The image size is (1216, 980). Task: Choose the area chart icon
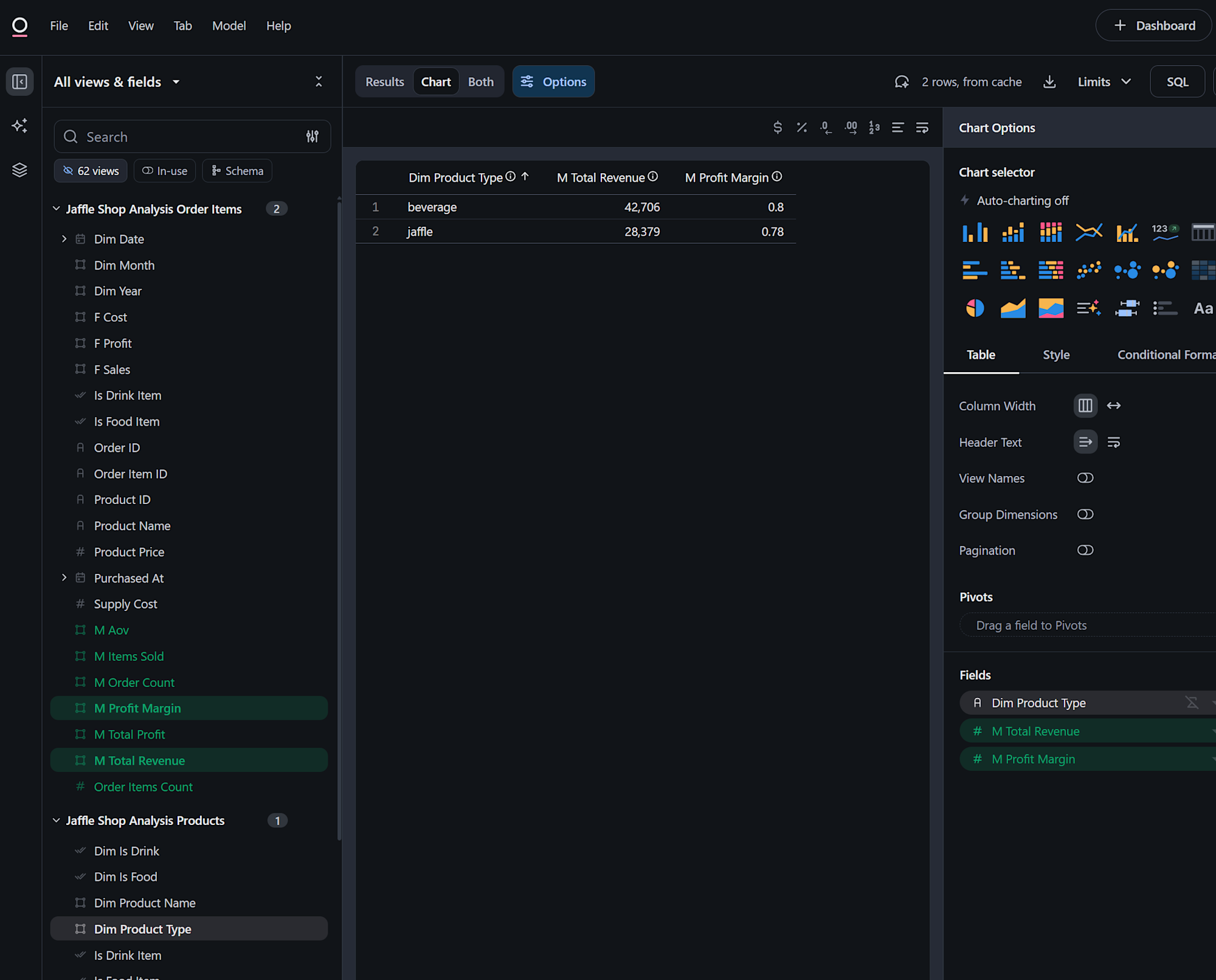point(1012,308)
